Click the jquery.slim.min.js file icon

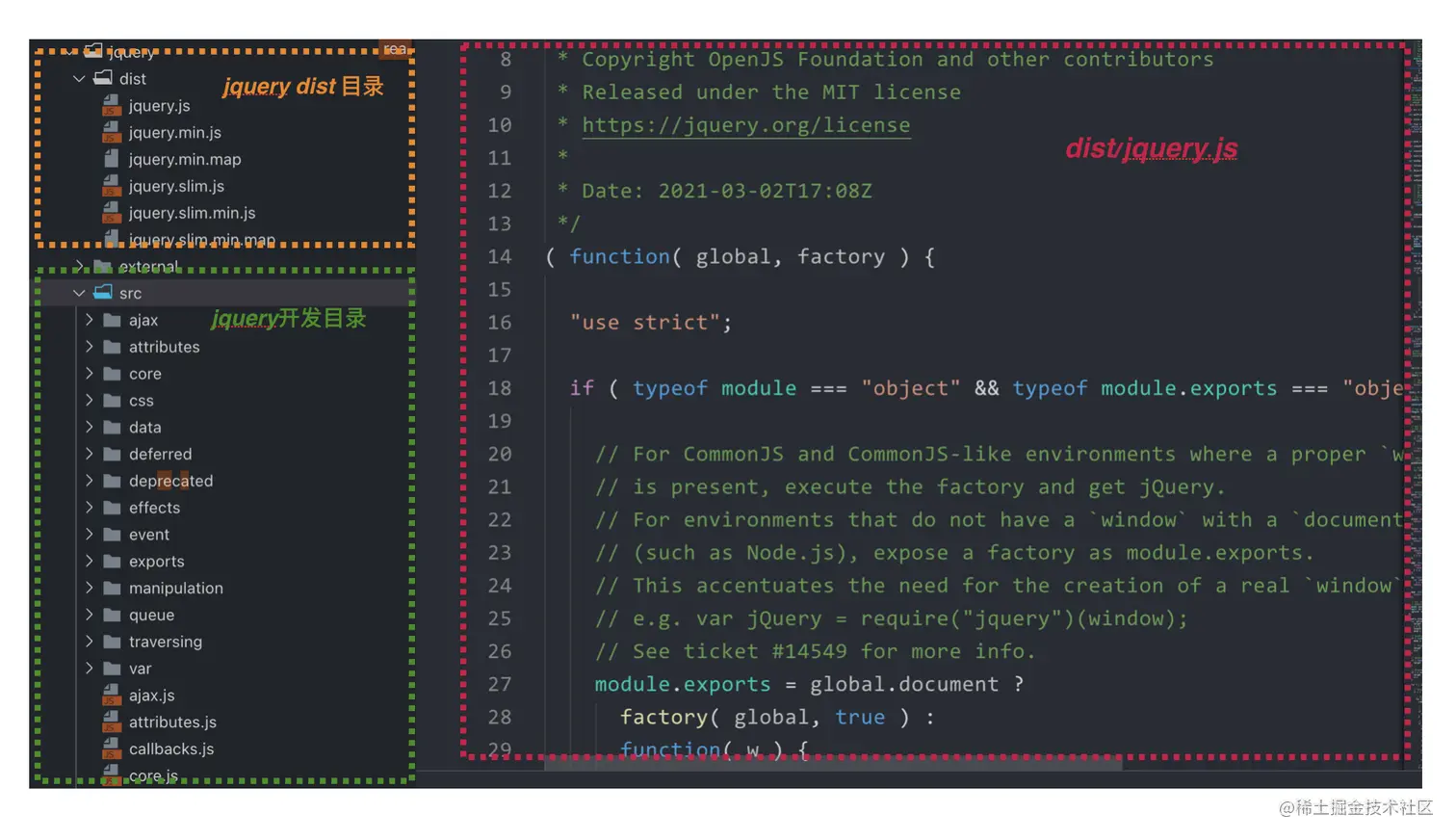(x=112, y=213)
